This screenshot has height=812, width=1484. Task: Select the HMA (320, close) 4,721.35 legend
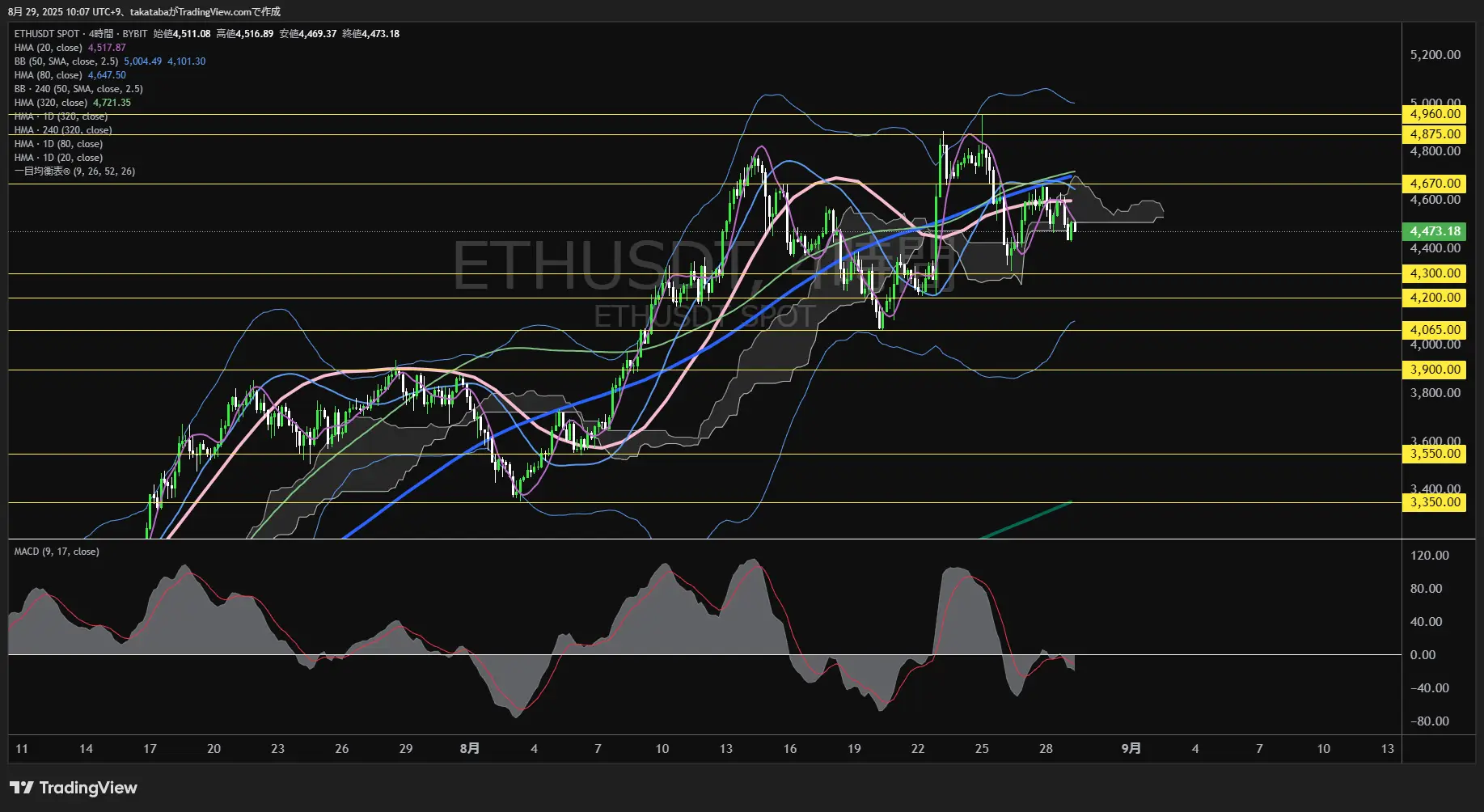coord(72,103)
